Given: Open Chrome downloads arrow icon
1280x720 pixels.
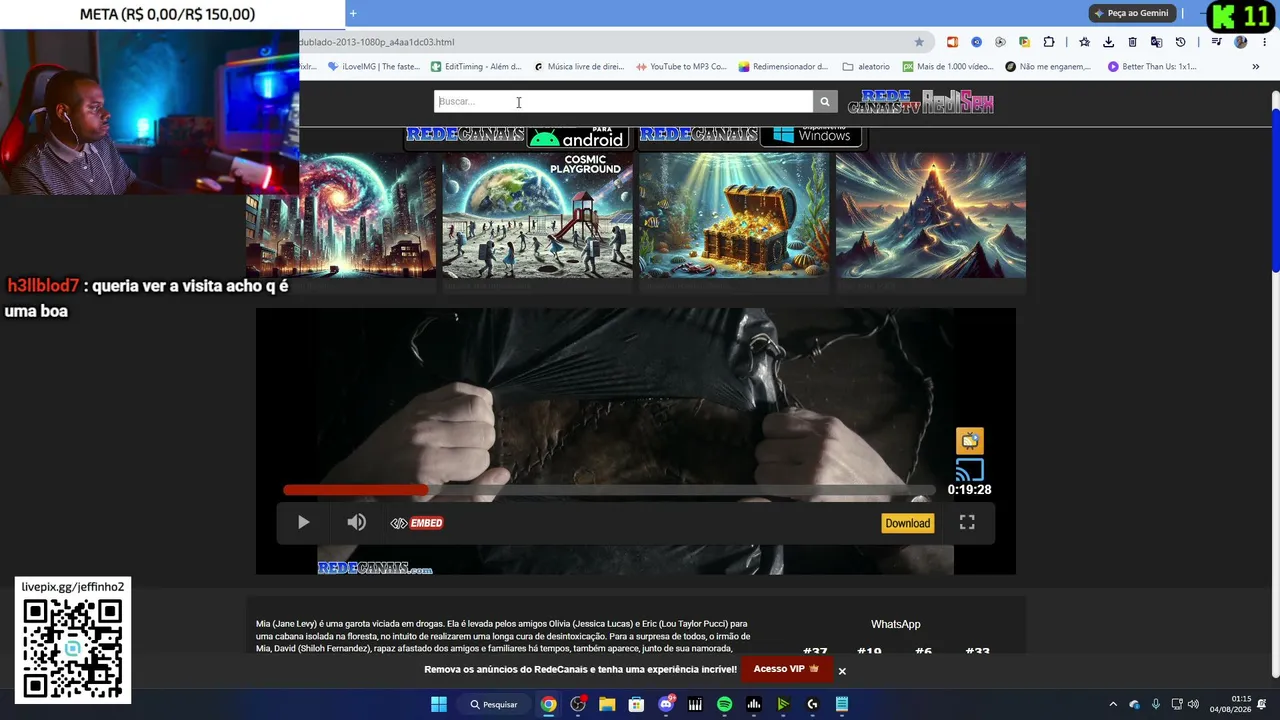Looking at the screenshot, I should 1108,42.
